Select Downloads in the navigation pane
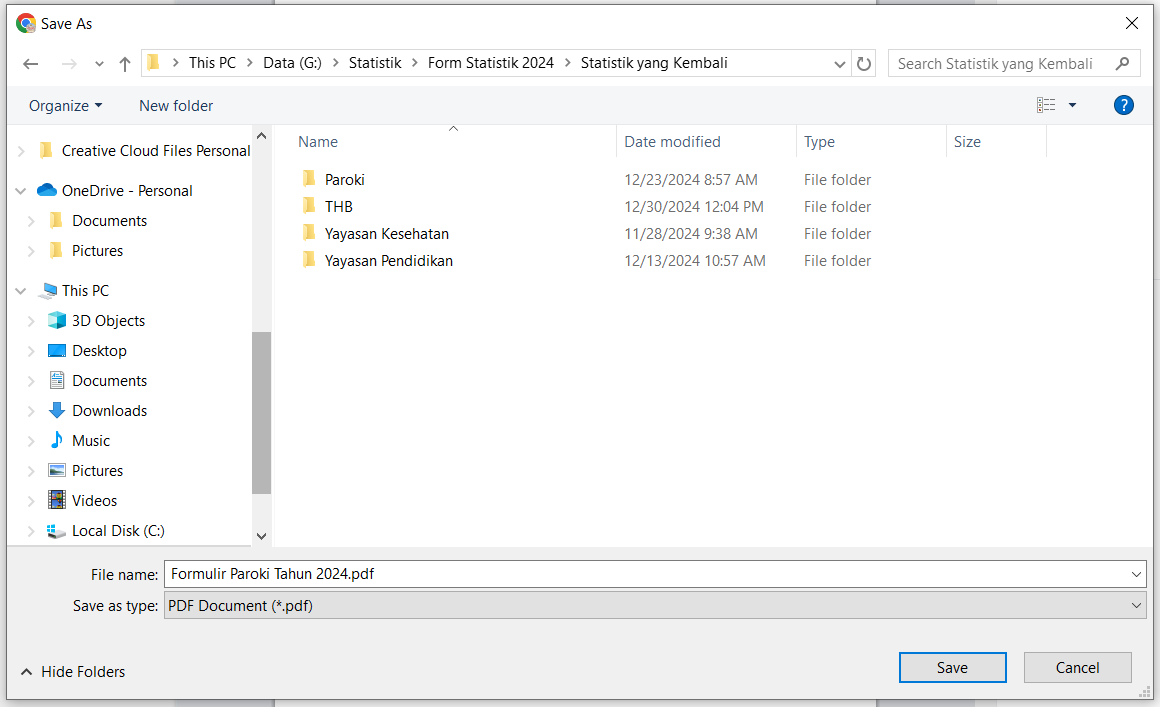Image resolution: width=1160 pixels, height=707 pixels. (x=109, y=410)
